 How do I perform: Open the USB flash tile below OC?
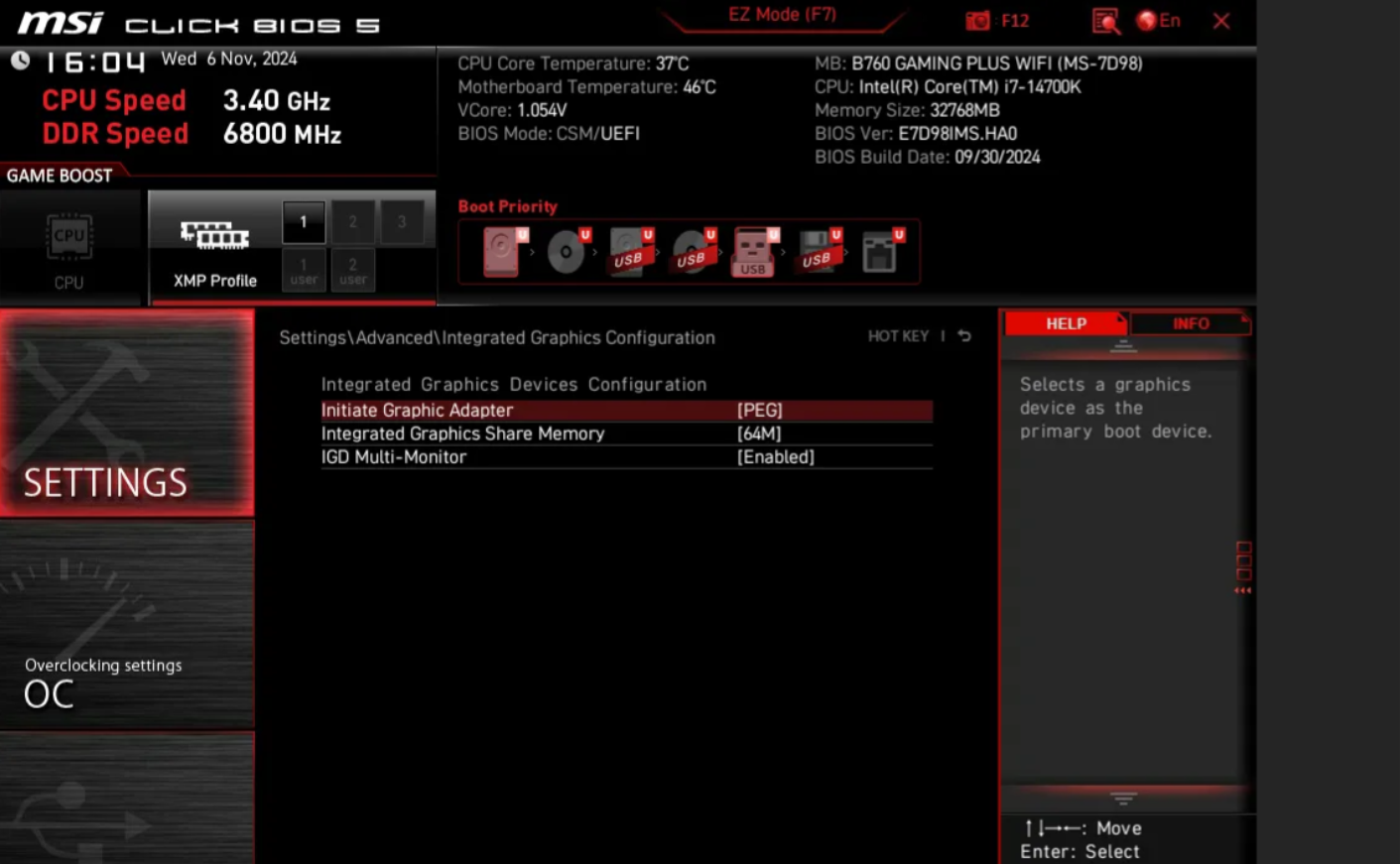click(127, 799)
